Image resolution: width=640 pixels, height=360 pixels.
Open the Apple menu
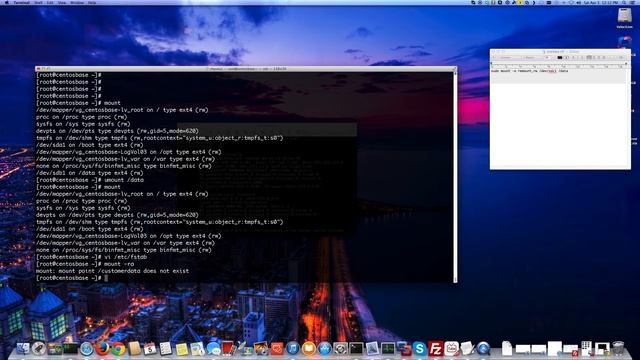point(7,2)
